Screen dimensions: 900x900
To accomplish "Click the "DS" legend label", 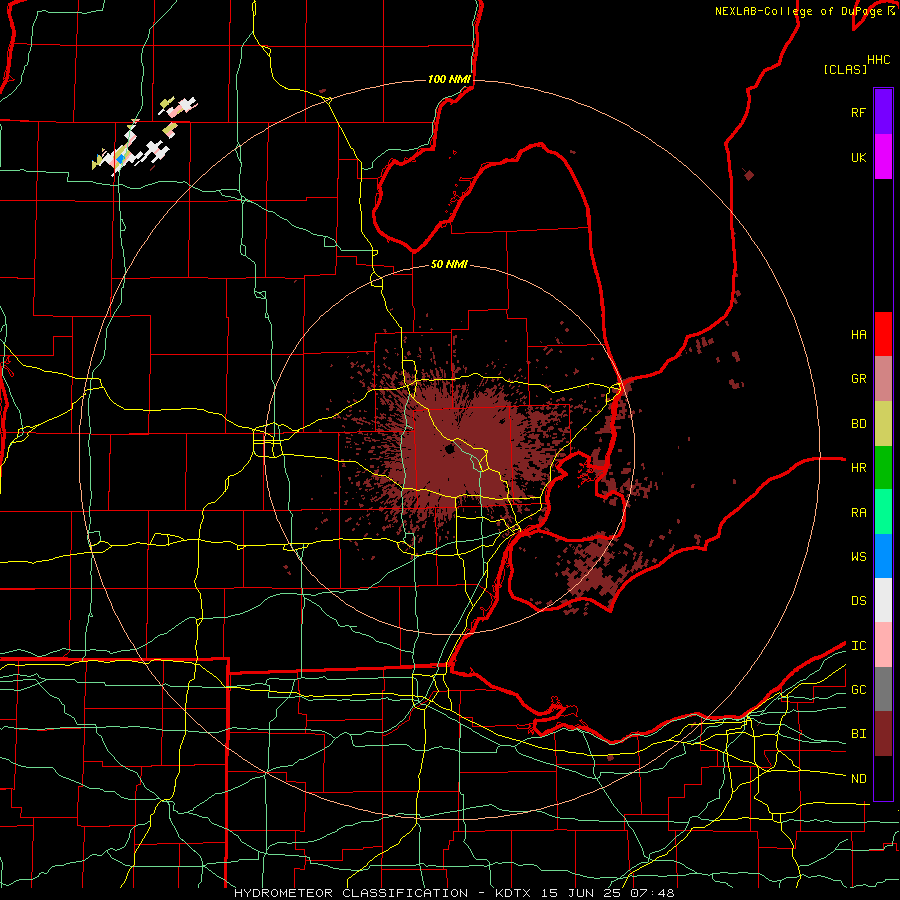I will (858, 601).
